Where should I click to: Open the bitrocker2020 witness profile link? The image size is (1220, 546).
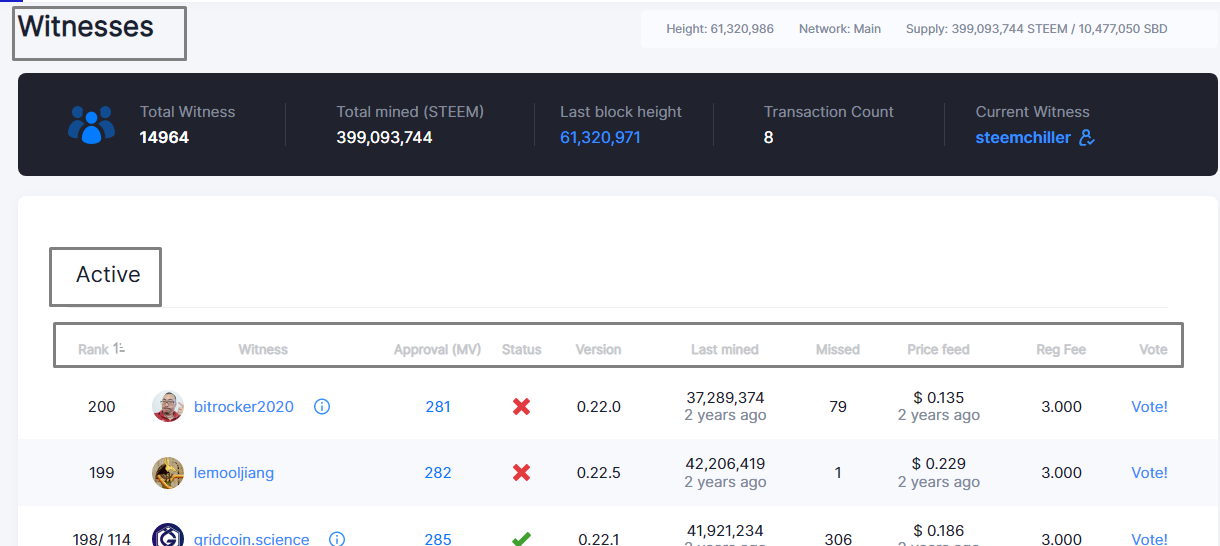pos(244,407)
